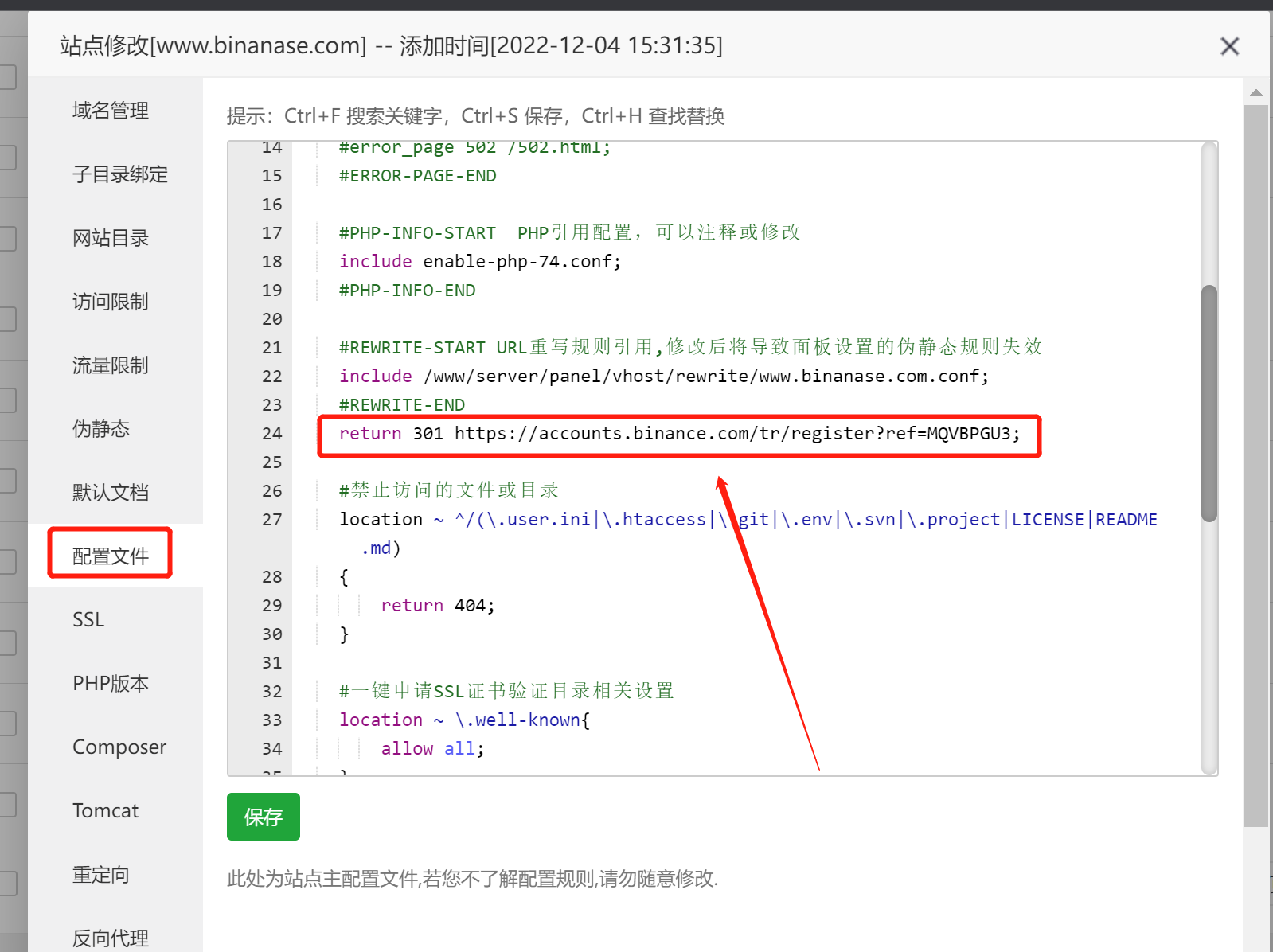This screenshot has width=1273, height=952.
Task: Open the 子目录绑定 tab
Action: [x=120, y=174]
